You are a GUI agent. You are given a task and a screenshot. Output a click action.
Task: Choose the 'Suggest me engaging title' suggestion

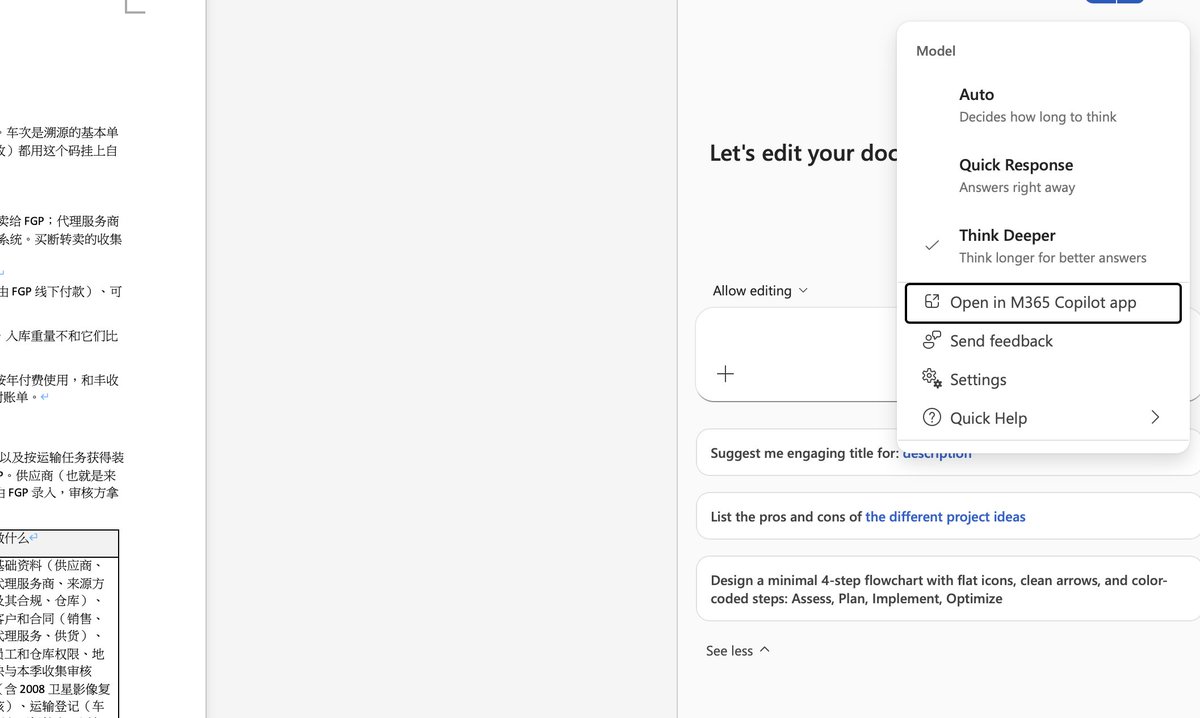click(x=800, y=453)
